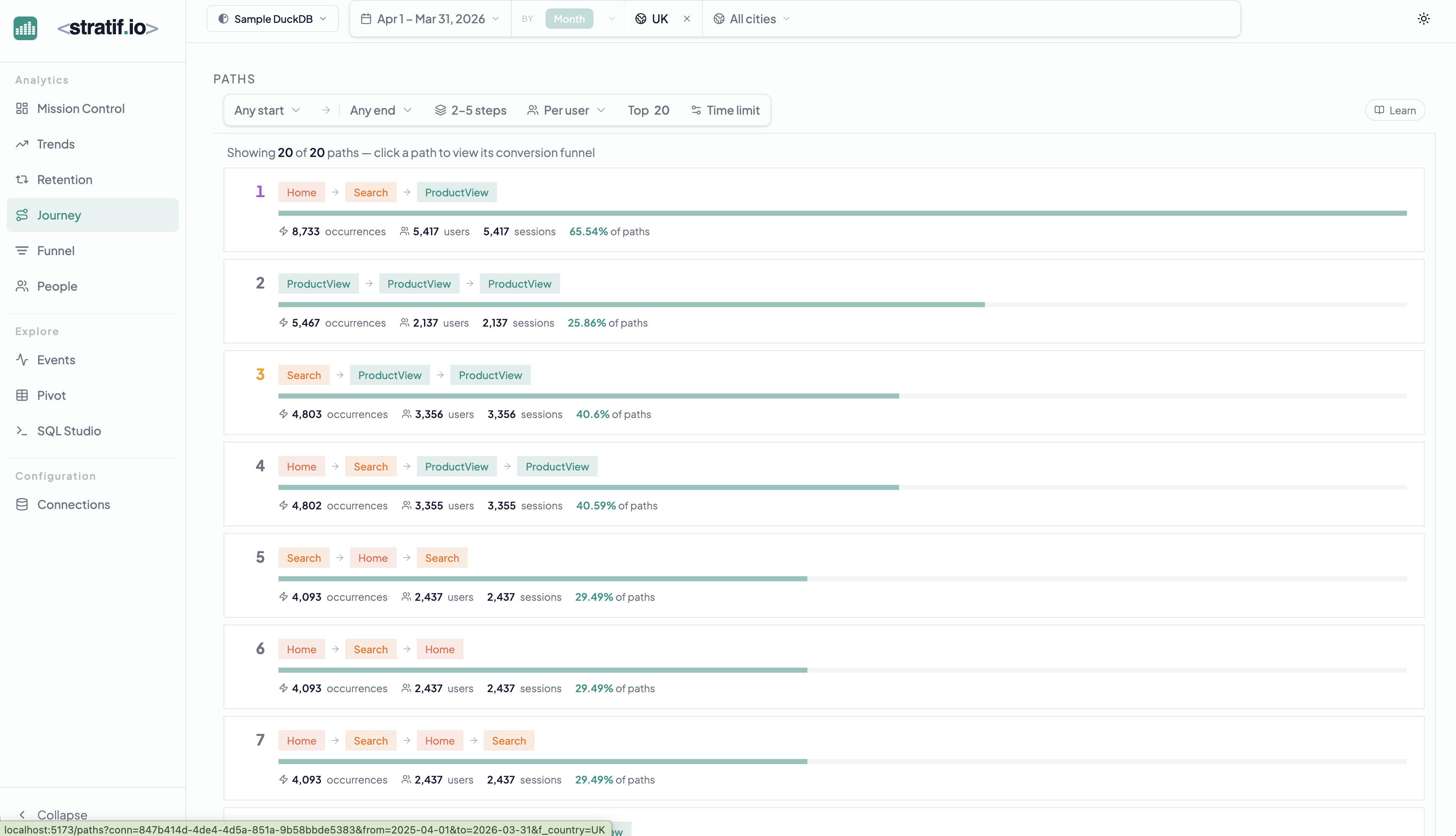Viewport: 1456px width, 836px height.
Task: Open the Pivot explorer
Action: pyautogui.click(x=92, y=396)
